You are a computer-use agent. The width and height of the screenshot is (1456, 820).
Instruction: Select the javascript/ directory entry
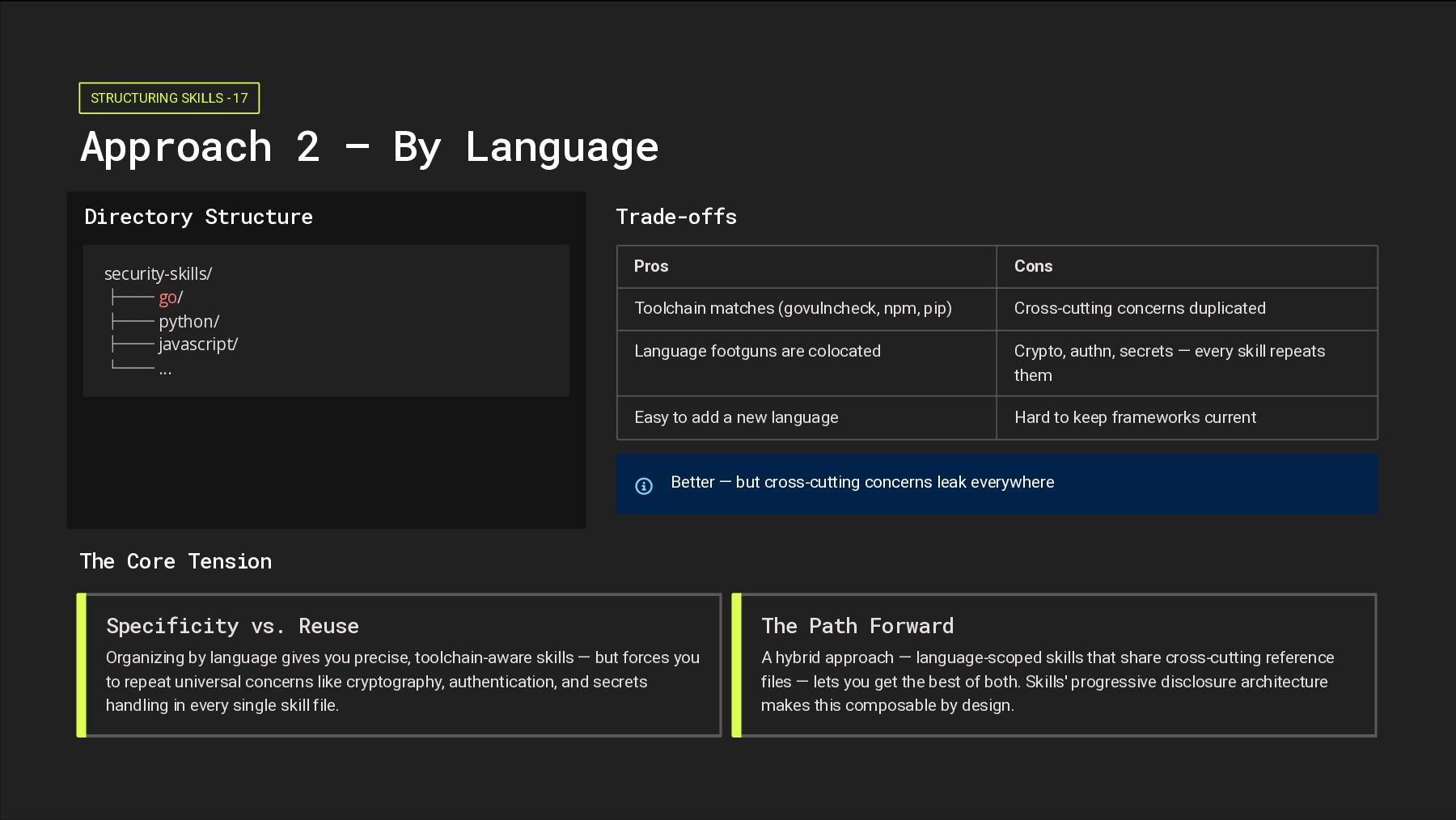(198, 344)
